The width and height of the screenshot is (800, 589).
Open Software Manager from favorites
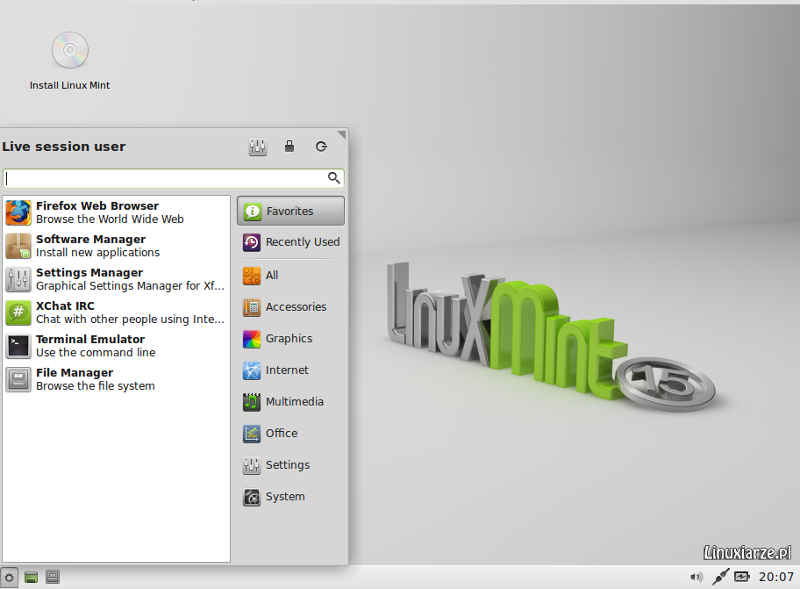point(116,246)
